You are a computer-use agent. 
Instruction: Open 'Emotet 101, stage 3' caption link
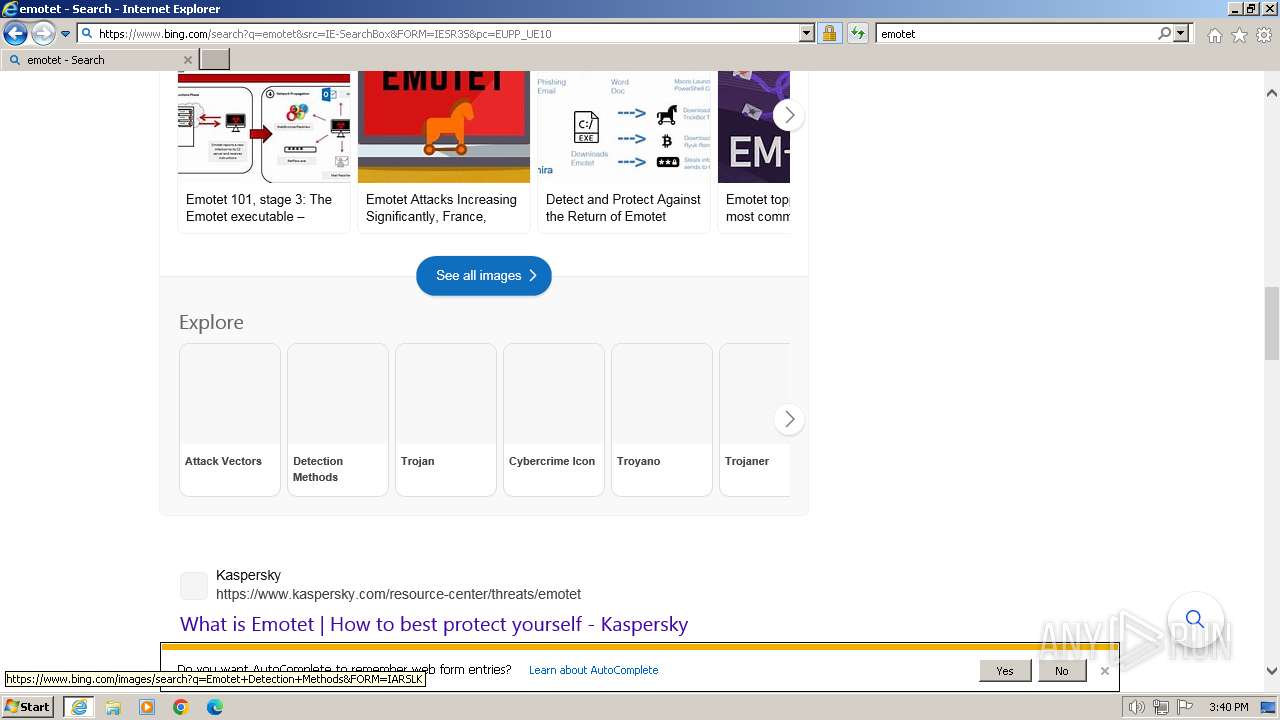[259, 208]
